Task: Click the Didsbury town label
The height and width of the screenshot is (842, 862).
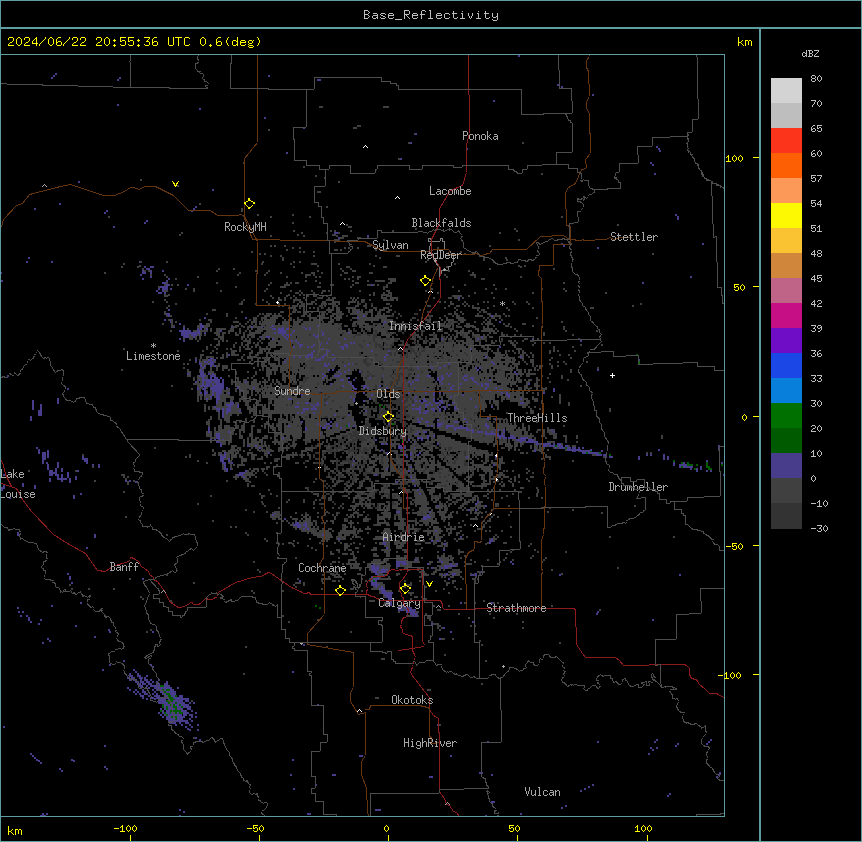Action: [x=383, y=431]
